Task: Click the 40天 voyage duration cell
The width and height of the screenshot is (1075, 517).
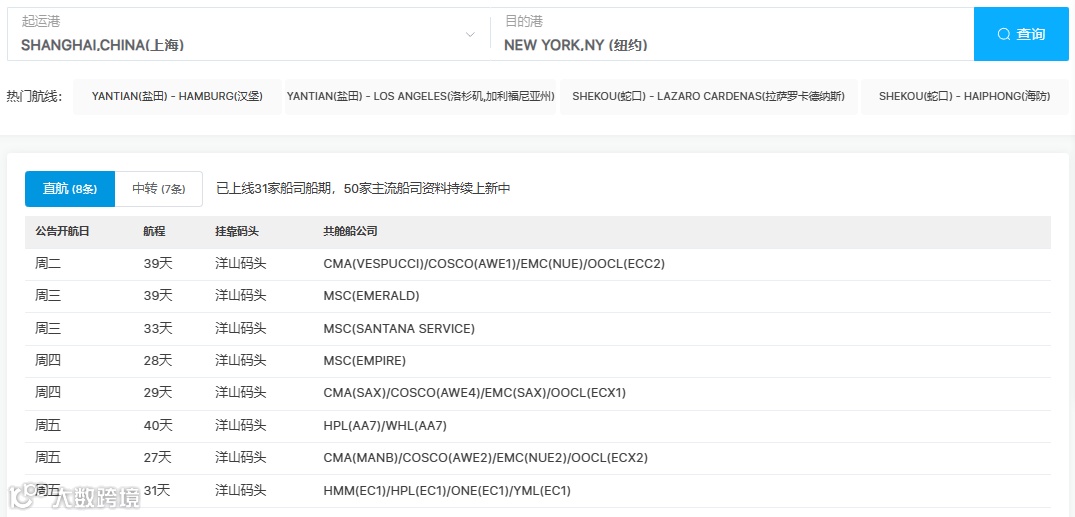Action: pos(158,426)
